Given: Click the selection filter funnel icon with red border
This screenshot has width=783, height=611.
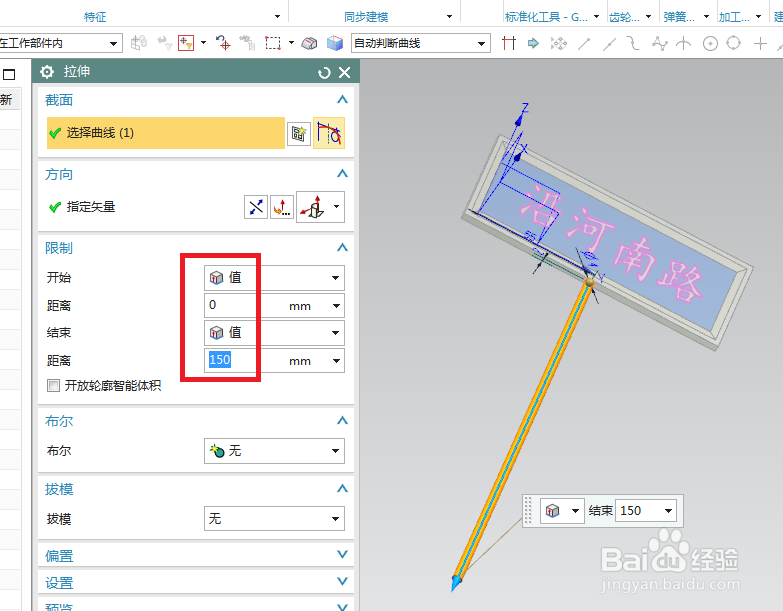Looking at the screenshot, I should [x=186, y=43].
